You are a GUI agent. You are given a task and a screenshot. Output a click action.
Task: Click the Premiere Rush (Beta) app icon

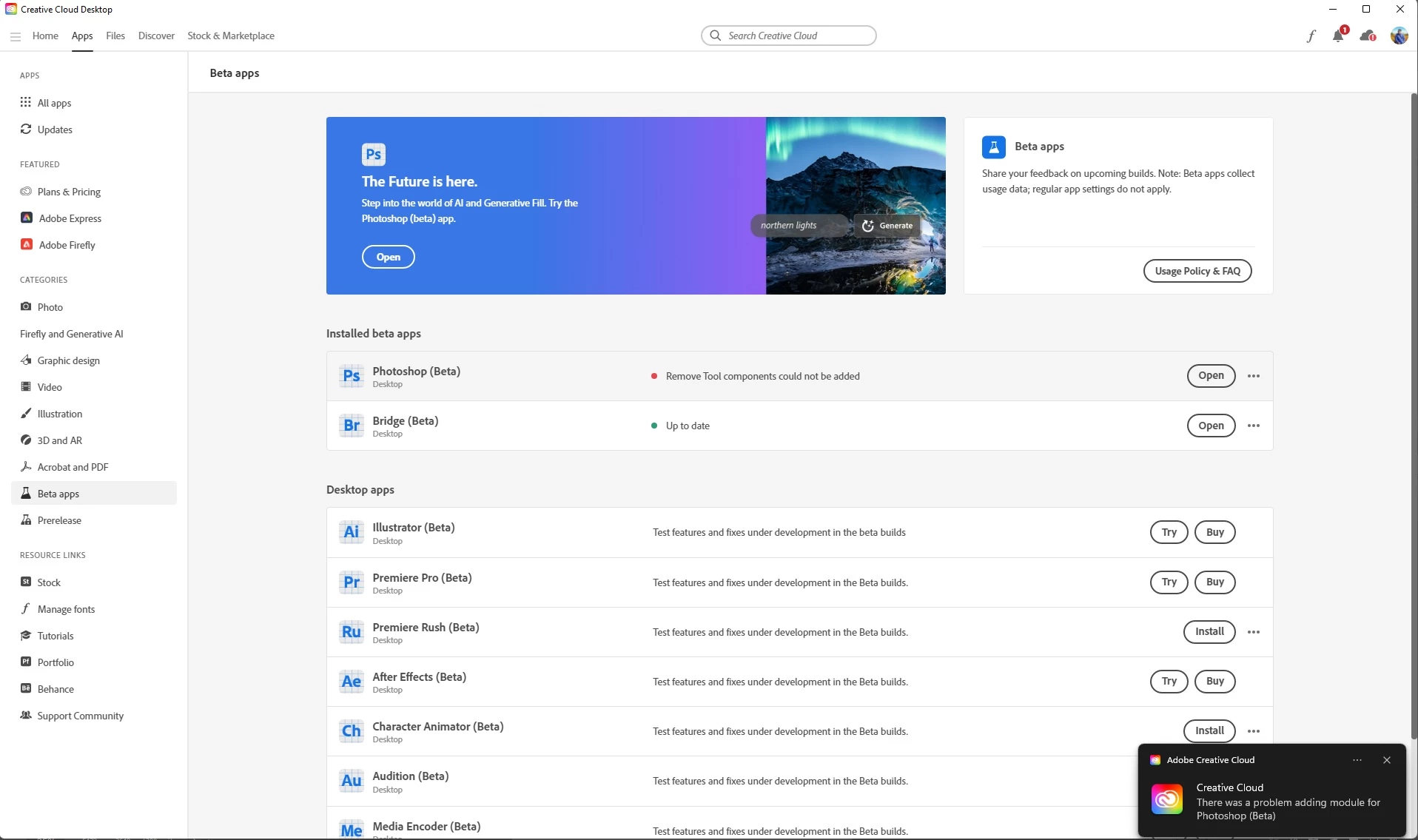coord(352,632)
